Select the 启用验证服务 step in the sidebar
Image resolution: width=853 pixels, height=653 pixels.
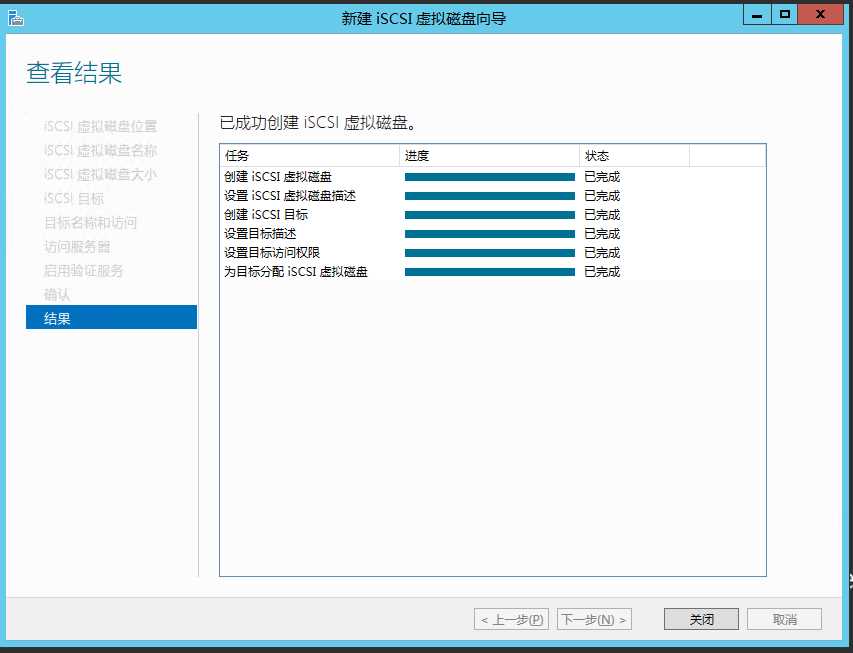(83, 271)
